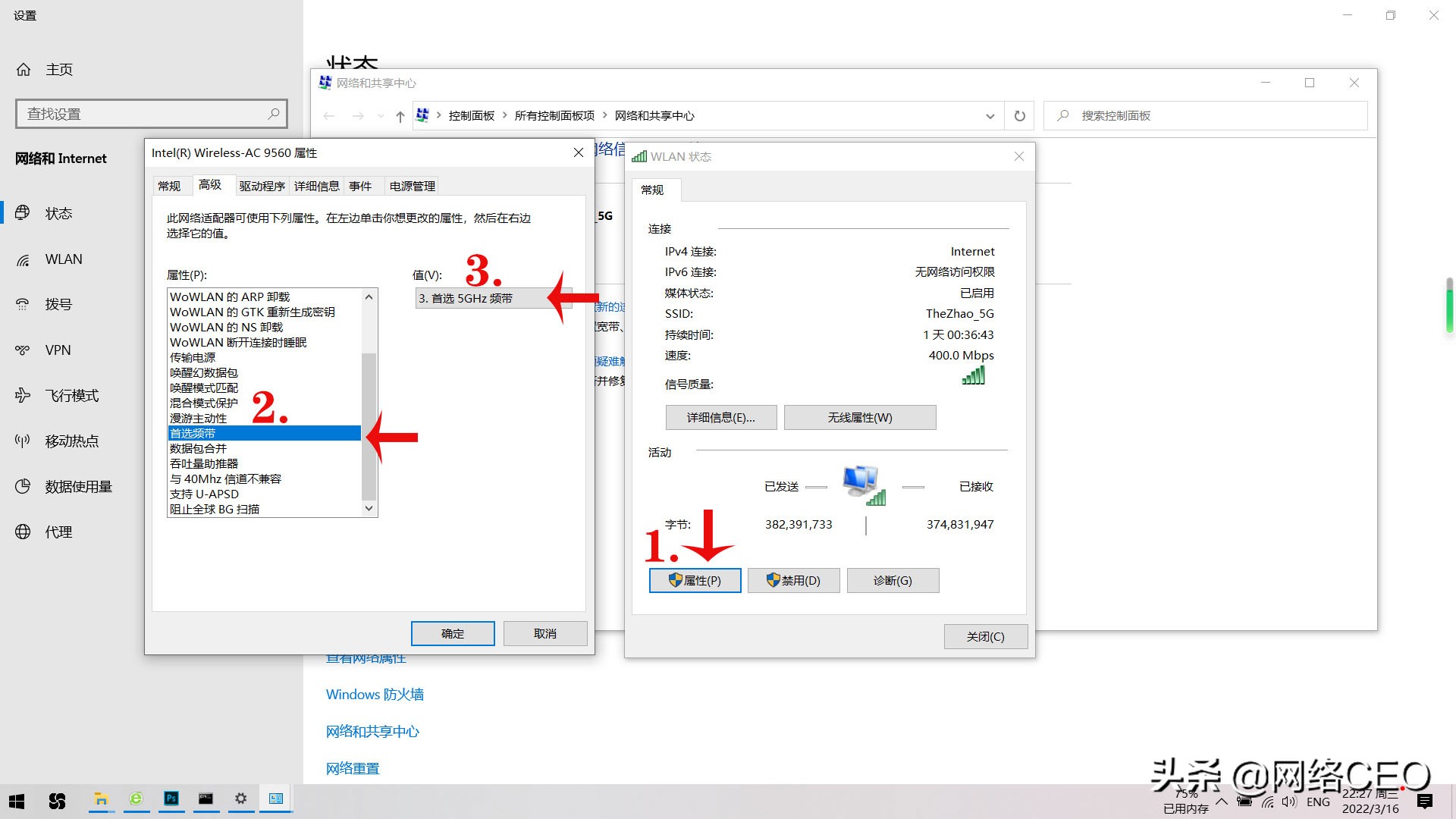Select 吞吐量助推器 in the property list

coord(204,464)
